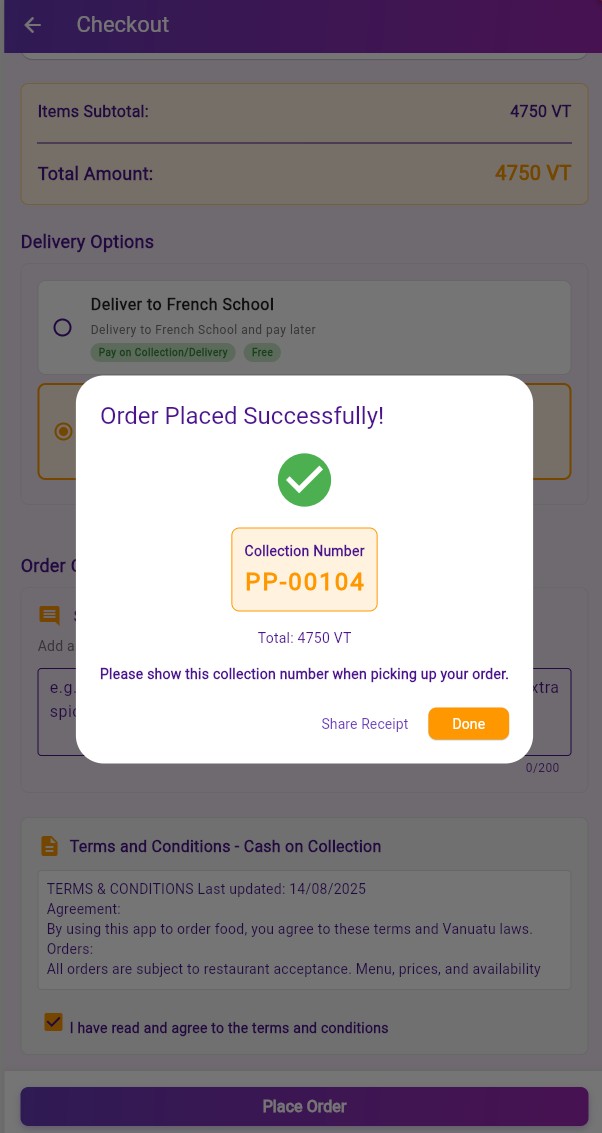Select the Deliver to French School radio button
Screen dimensions: 602x1133
62,327
